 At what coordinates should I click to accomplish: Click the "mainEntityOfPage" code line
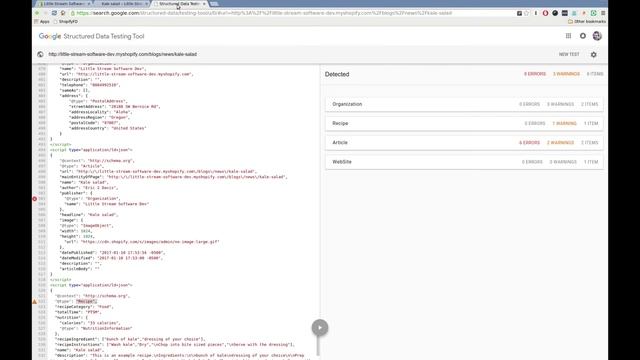173,177
